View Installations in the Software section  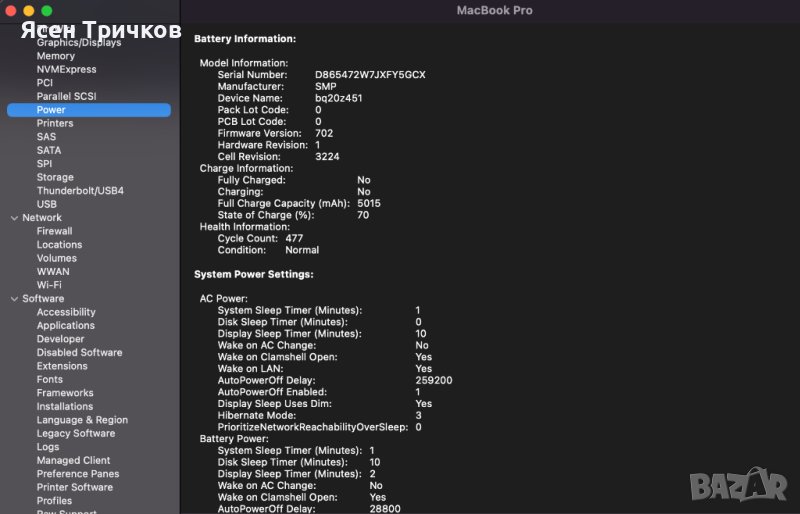tap(64, 407)
